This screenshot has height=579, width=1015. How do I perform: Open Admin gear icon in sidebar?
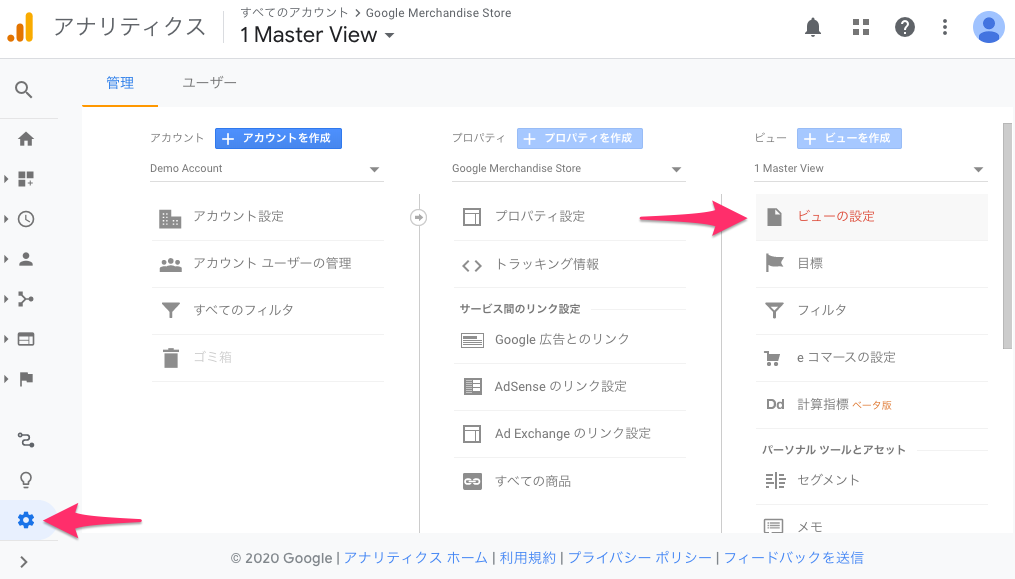(26, 520)
